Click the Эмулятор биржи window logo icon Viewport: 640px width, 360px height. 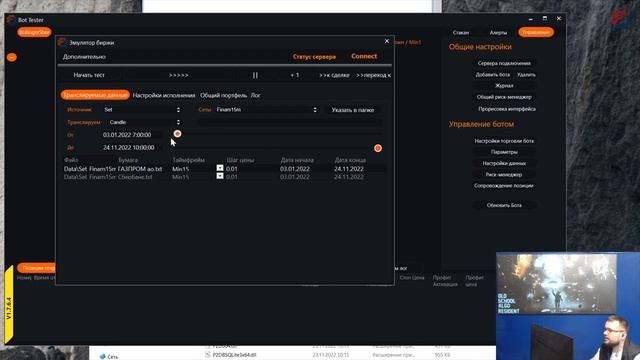pos(62,42)
